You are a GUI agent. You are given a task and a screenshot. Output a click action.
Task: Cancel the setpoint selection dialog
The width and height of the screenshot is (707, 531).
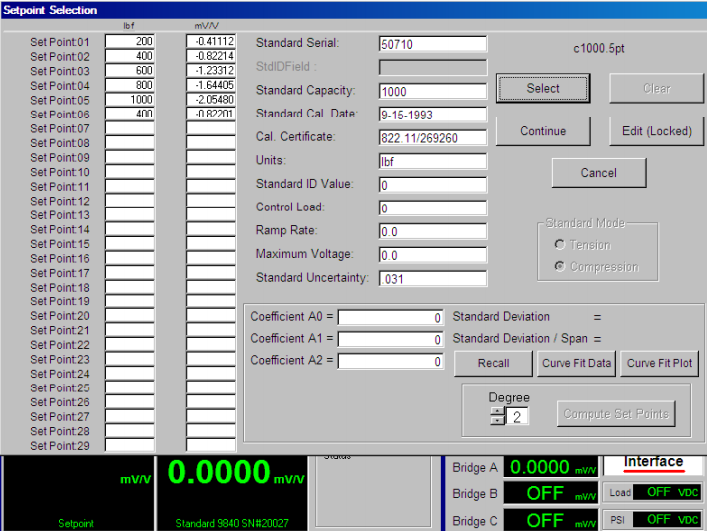coord(598,173)
